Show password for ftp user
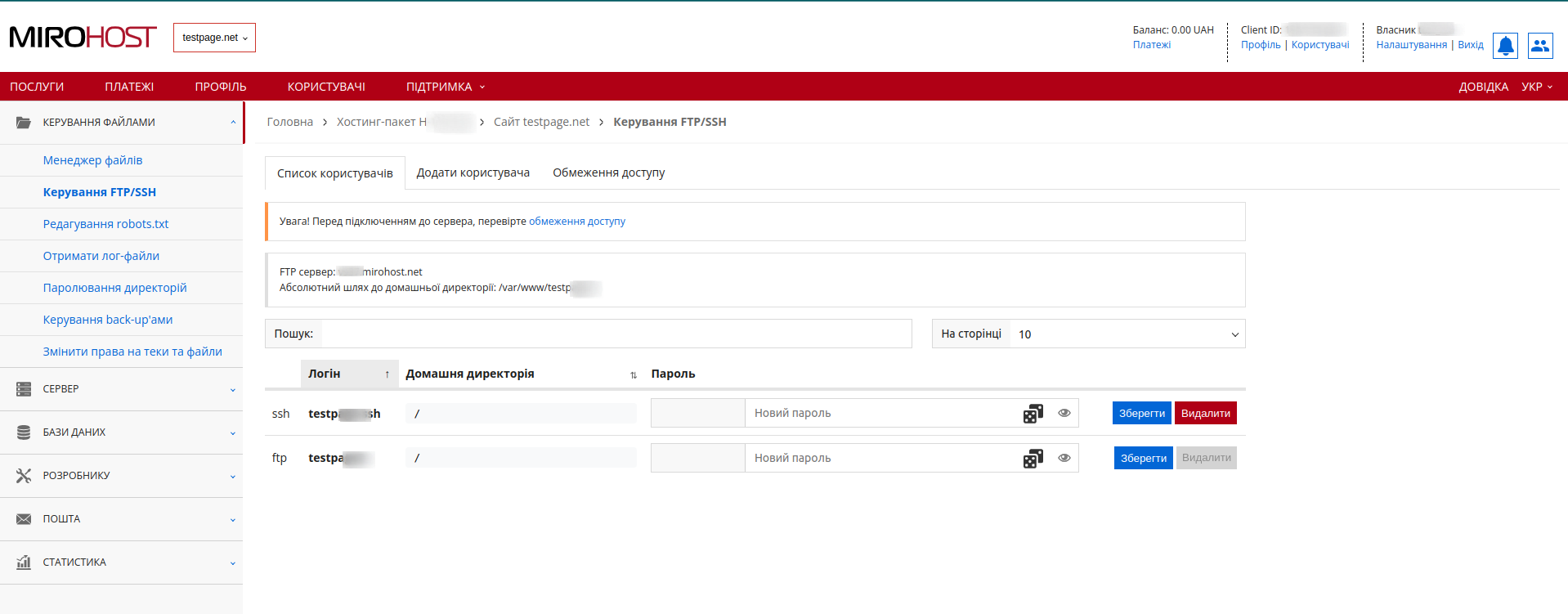Screen dimensions: 1568x614 pyautogui.click(x=1064, y=458)
